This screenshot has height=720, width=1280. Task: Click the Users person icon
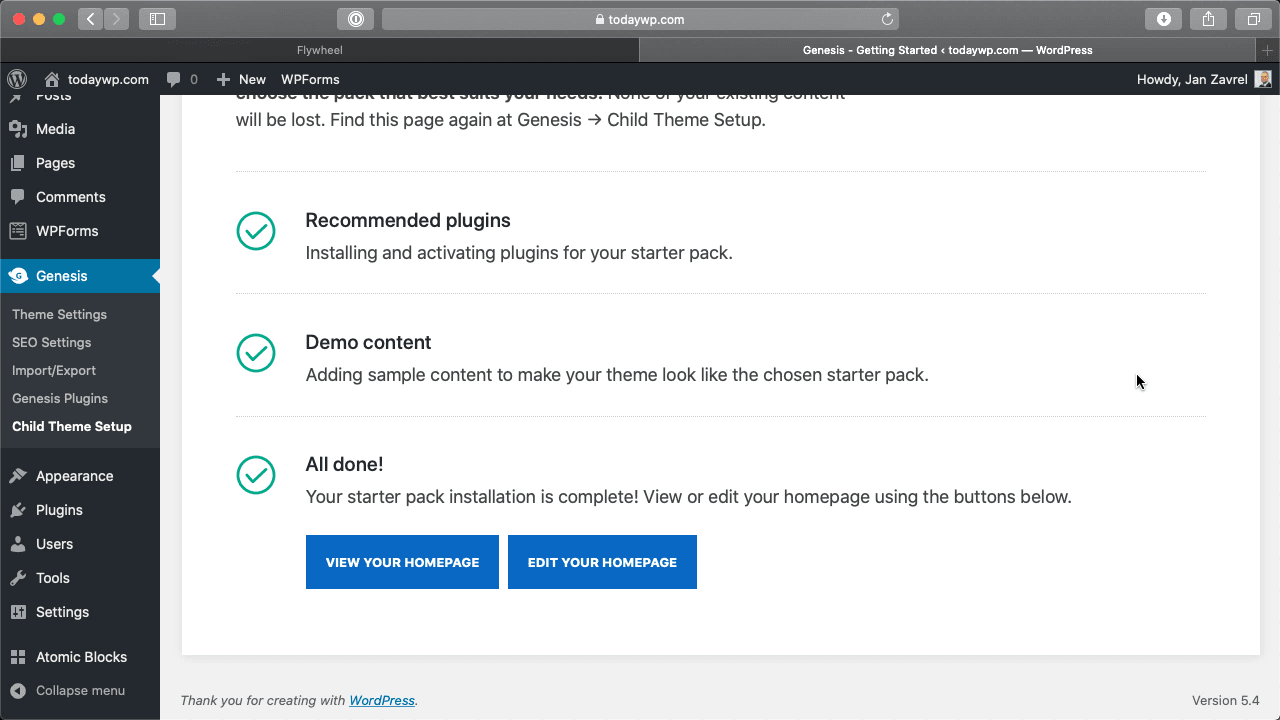point(18,544)
